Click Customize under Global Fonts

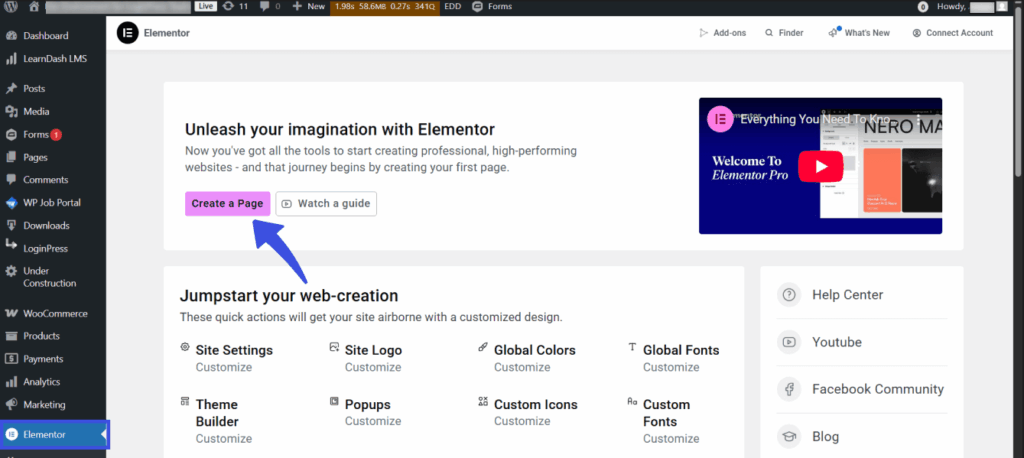(x=671, y=367)
